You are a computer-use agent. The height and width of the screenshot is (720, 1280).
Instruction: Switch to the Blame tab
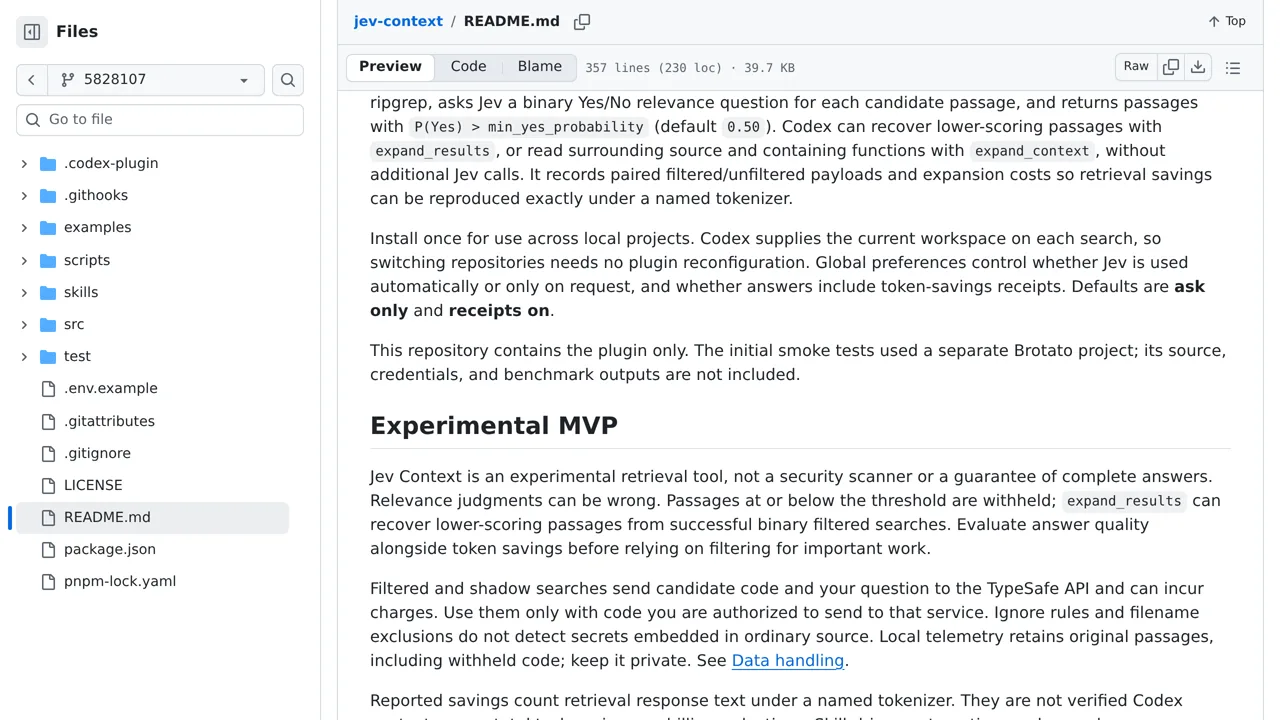[540, 67]
